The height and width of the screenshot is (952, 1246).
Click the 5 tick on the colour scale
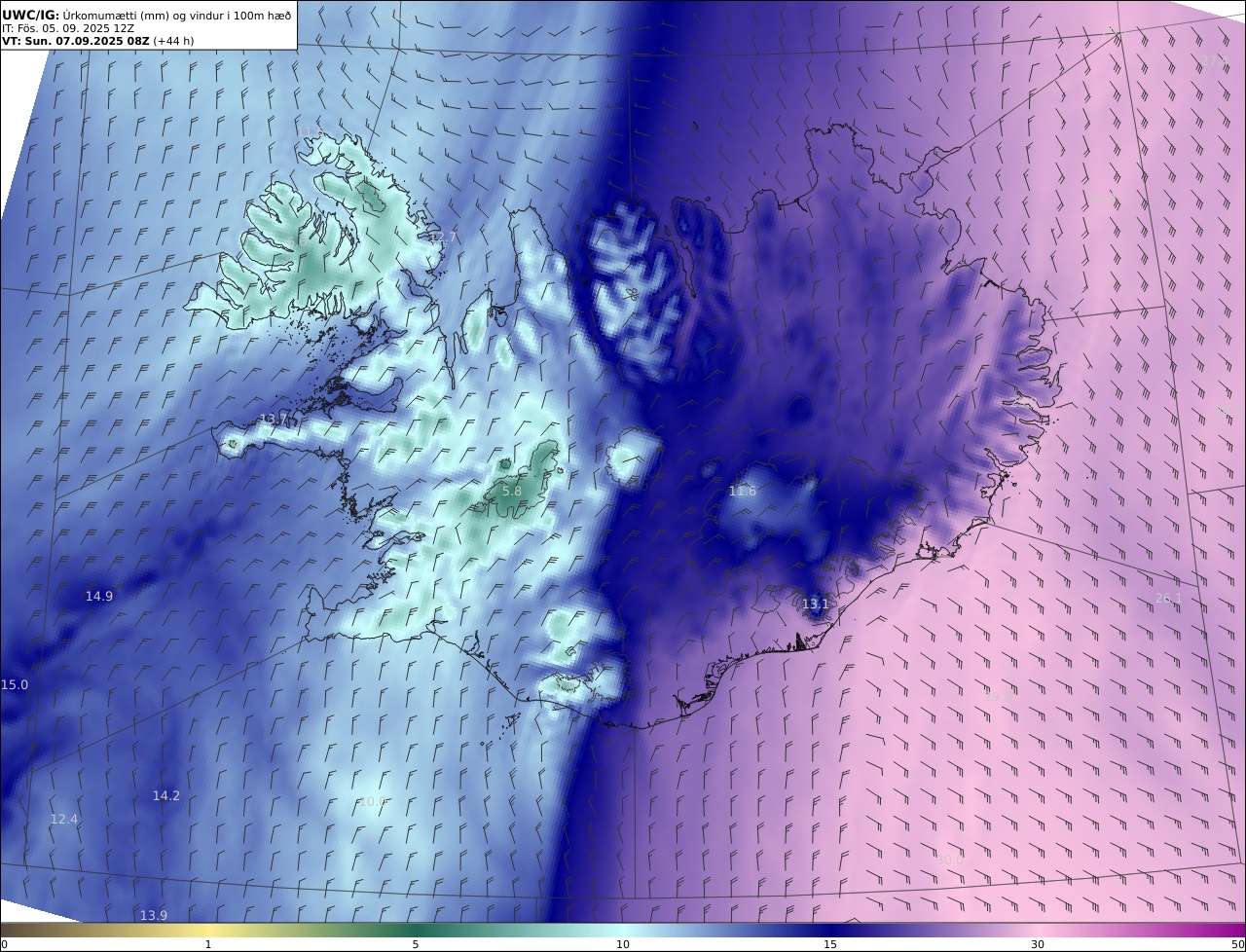pos(416,945)
